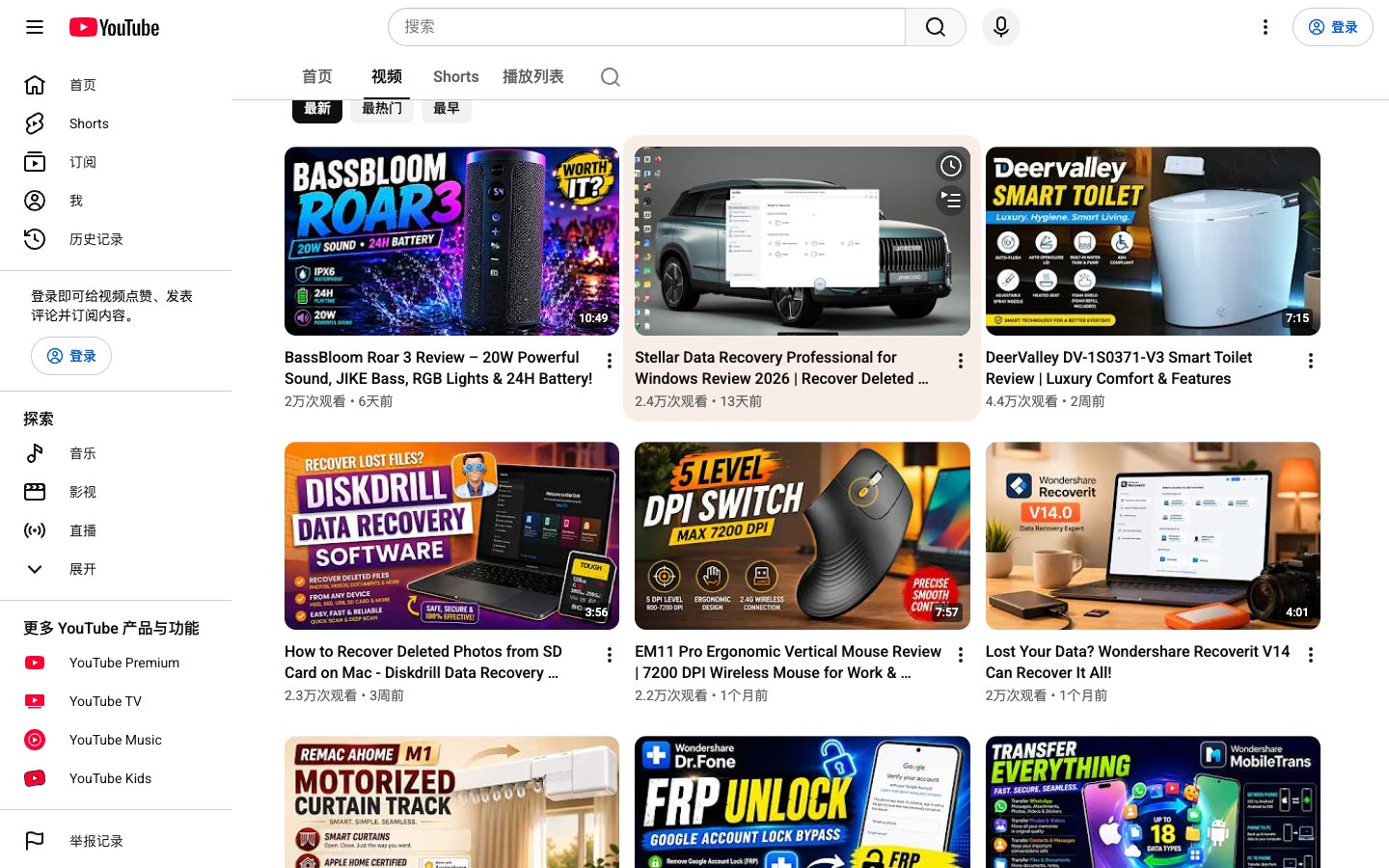This screenshot has height=868, width=1389.
Task: Click the search magnifier button
Action: (x=936, y=27)
